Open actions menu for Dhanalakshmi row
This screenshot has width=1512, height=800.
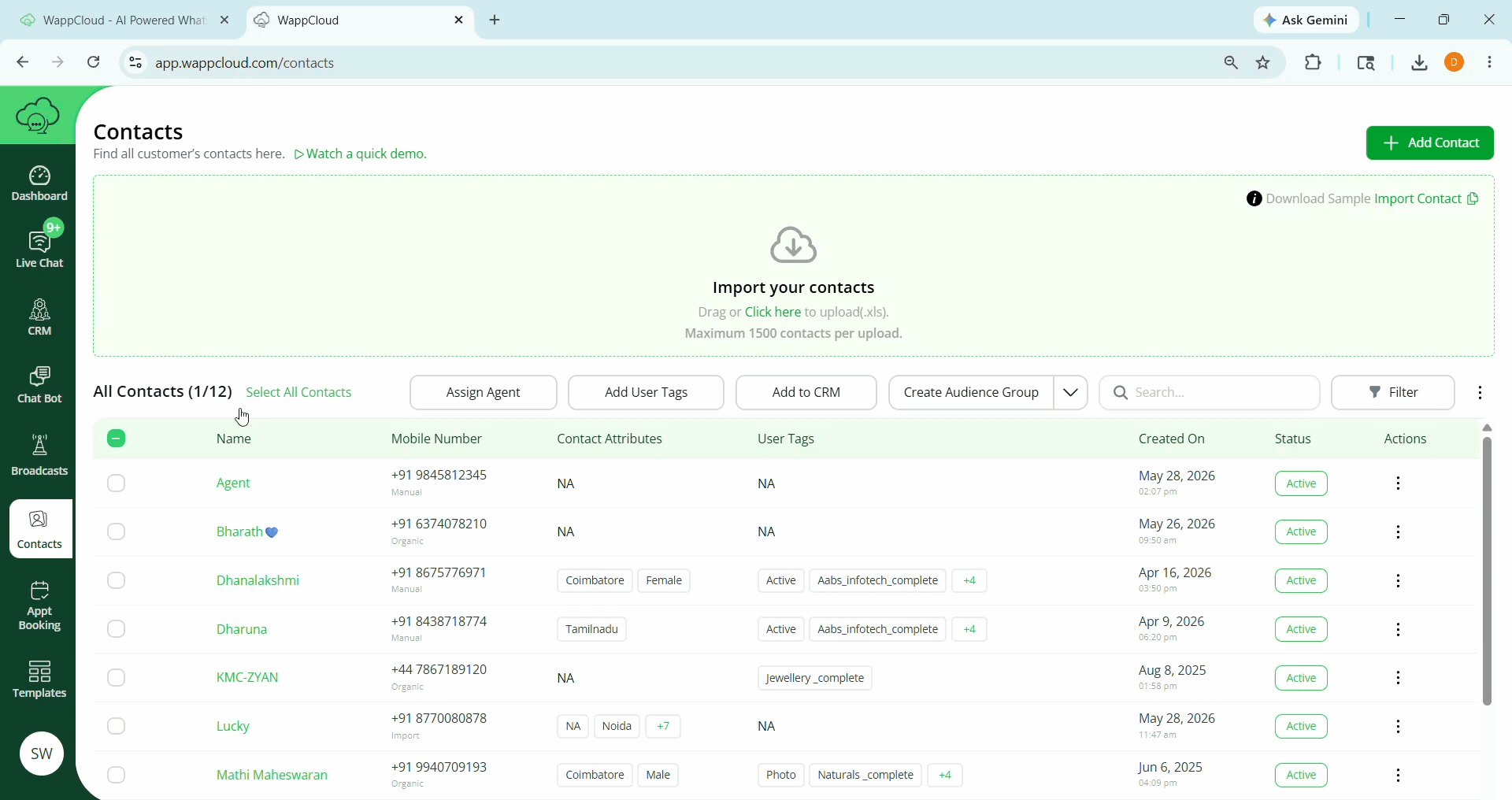pyautogui.click(x=1398, y=581)
